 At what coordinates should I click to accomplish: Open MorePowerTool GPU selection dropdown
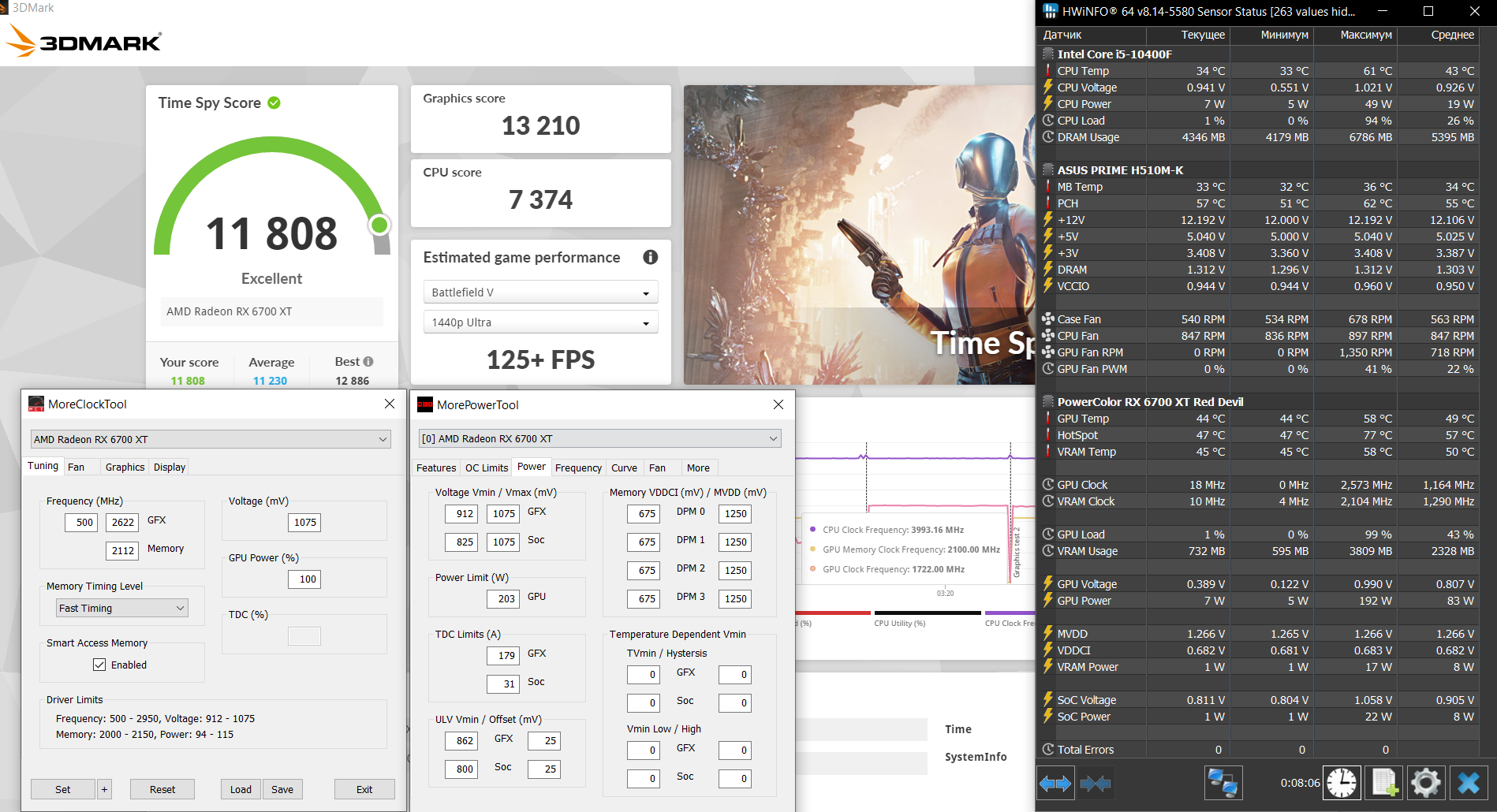599,438
